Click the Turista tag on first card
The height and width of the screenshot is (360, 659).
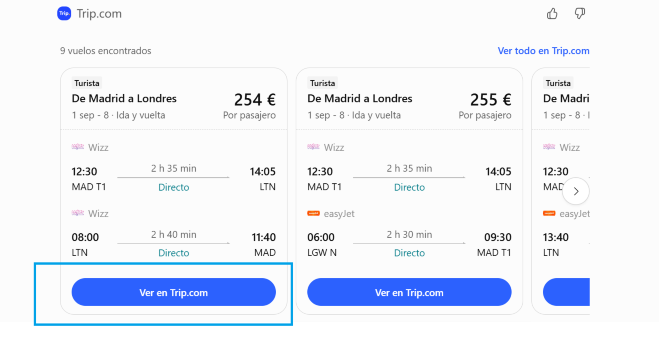tap(87, 83)
